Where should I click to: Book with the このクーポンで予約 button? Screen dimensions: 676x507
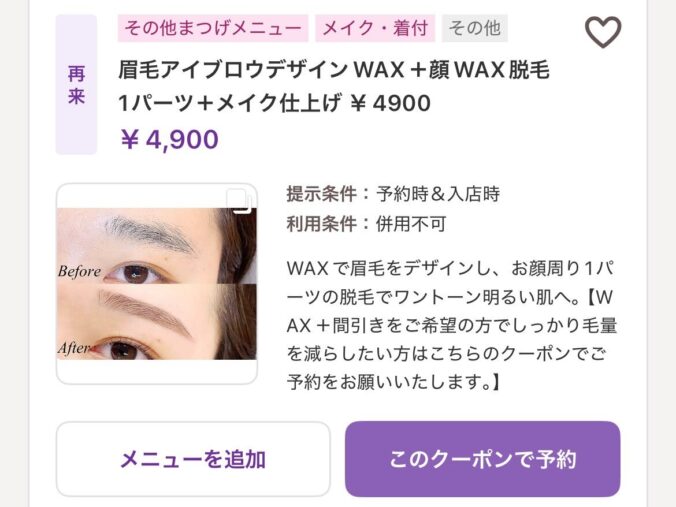(482, 459)
